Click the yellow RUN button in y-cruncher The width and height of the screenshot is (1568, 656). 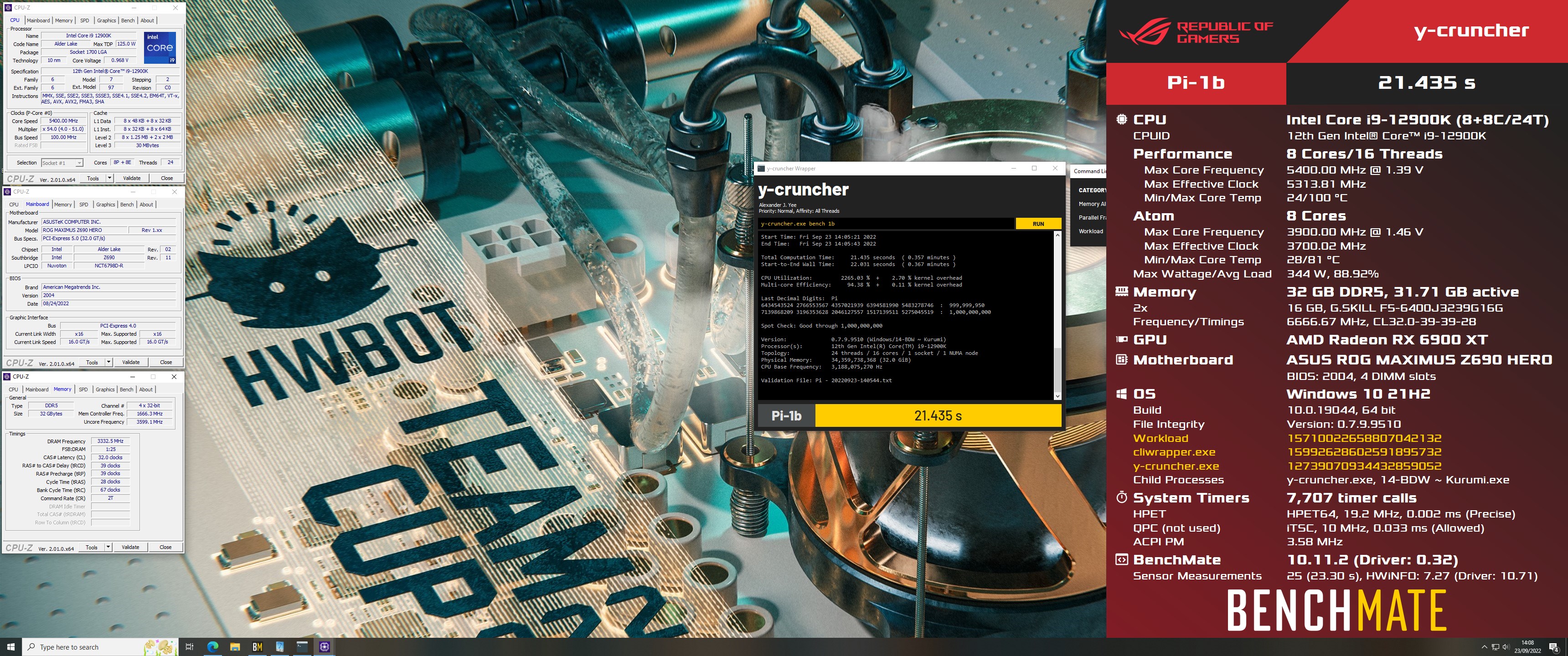point(1038,224)
